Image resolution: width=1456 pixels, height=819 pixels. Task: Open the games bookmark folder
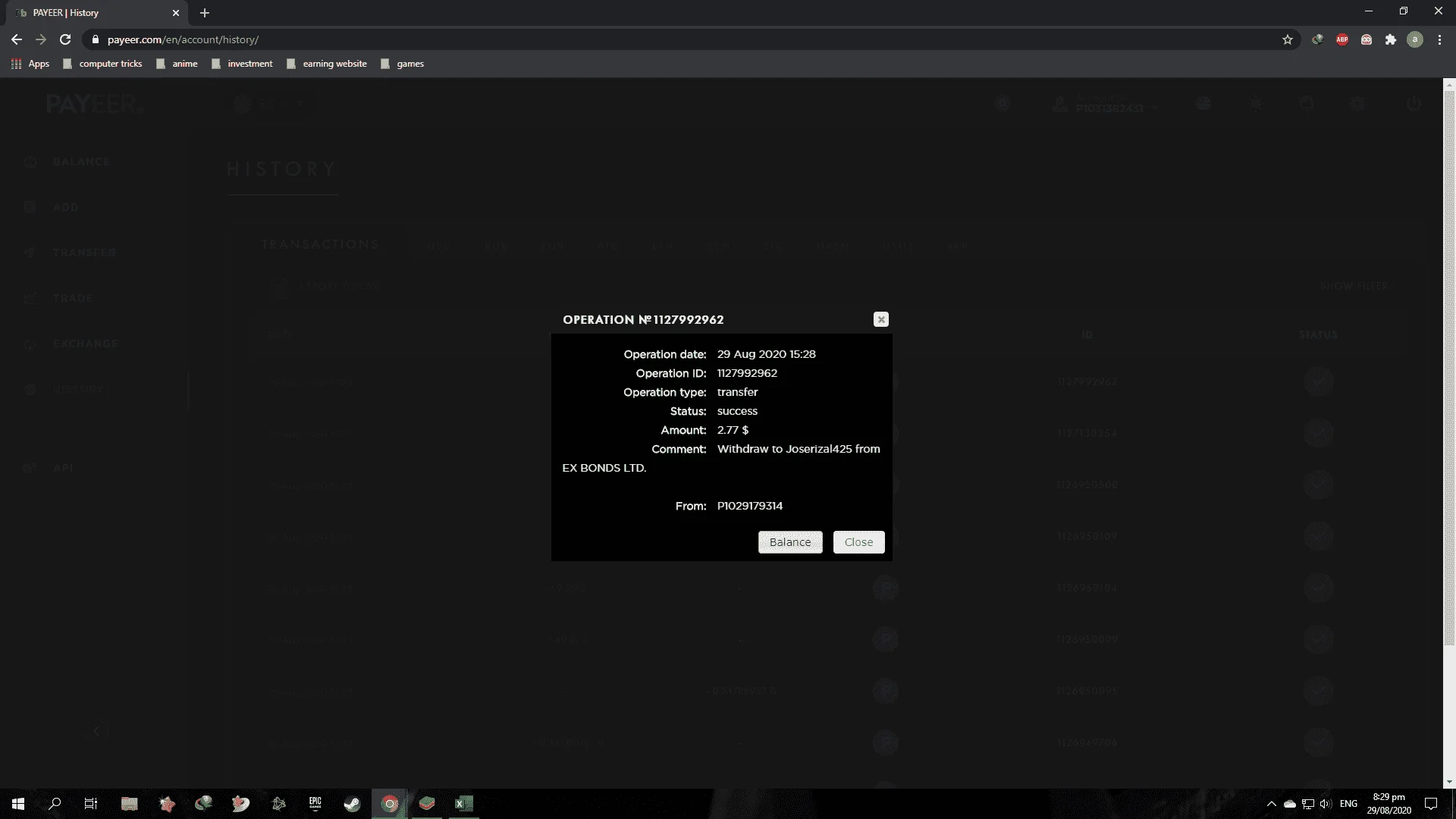pyautogui.click(x=402, y=64)
